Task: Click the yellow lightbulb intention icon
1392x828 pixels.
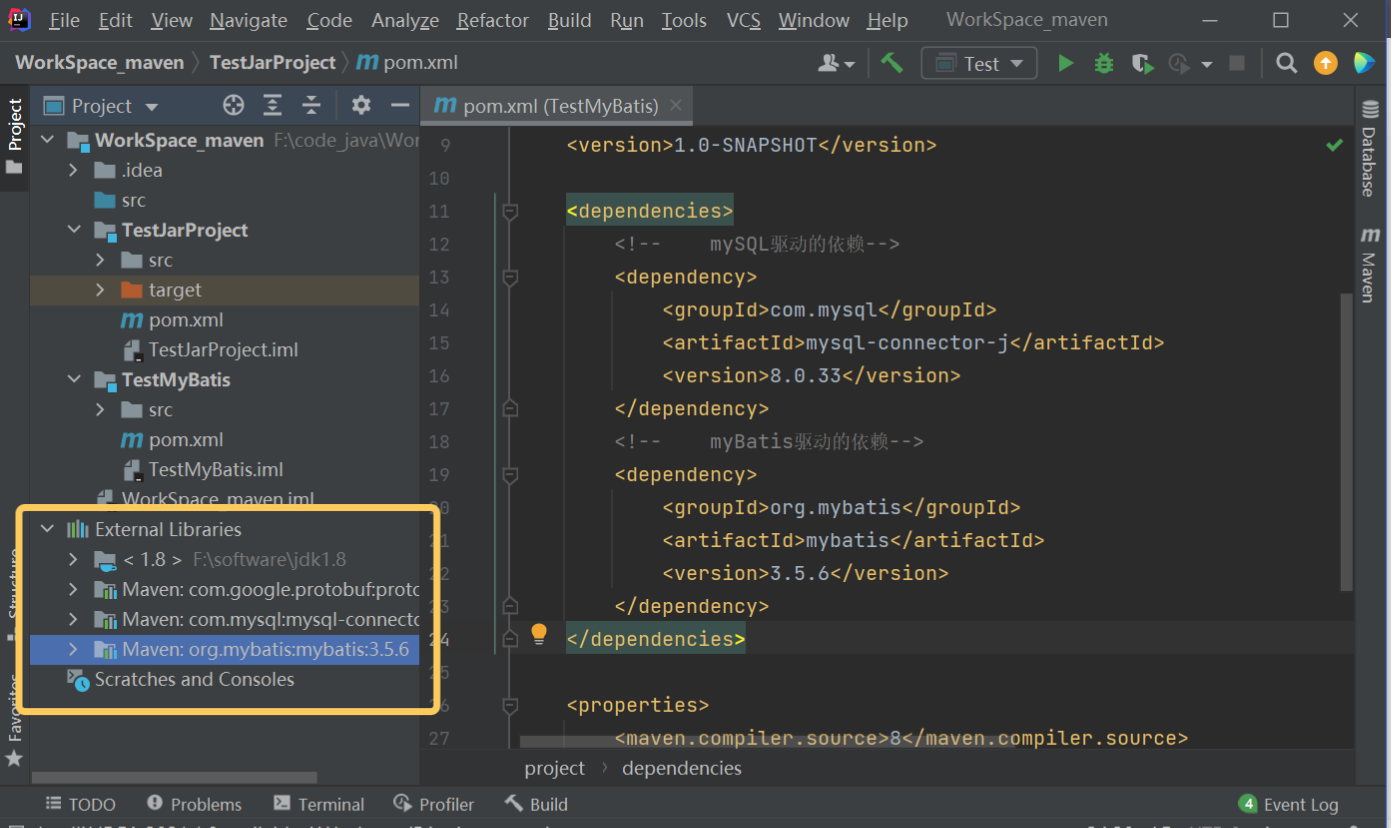Action: click(539, 633)
